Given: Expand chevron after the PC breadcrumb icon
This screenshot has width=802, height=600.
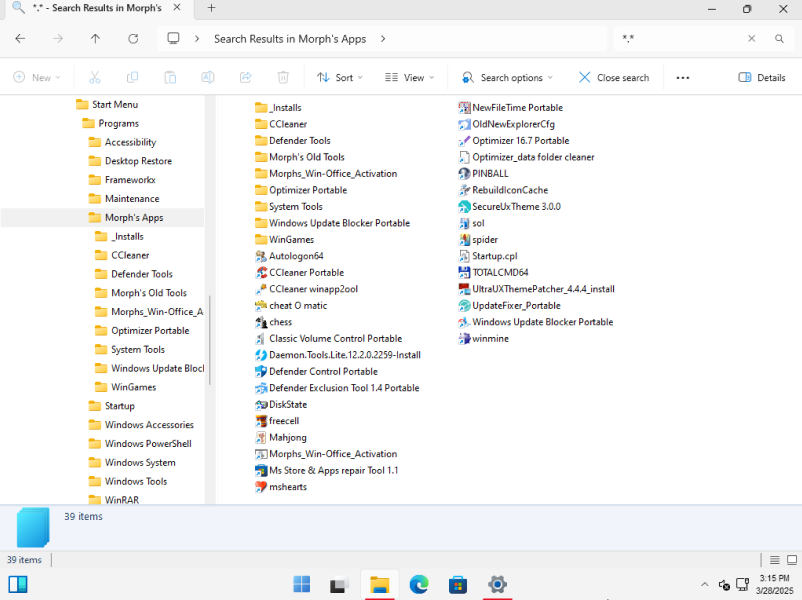Looking at the screenshot, I should (x=197, y=39).
